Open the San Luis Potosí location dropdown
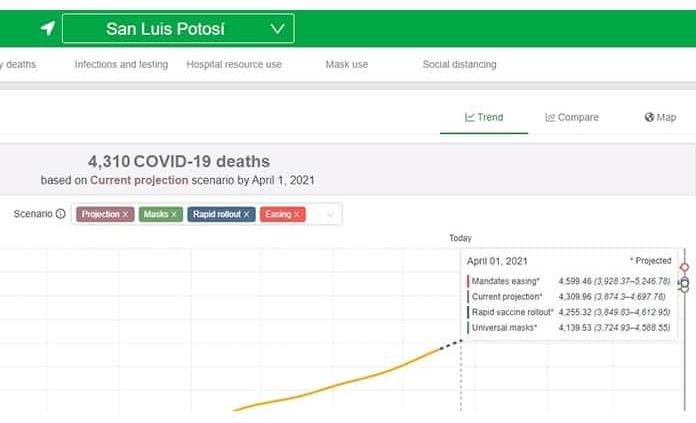 click(x=178, y=29)
